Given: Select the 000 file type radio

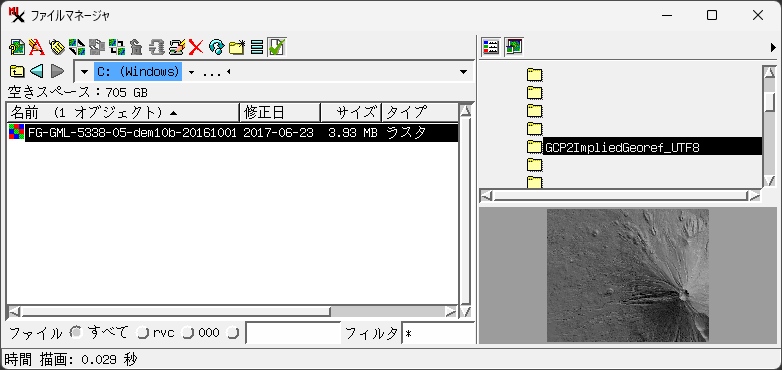Looking at the screenshot, I should click(x=188, y=333).
